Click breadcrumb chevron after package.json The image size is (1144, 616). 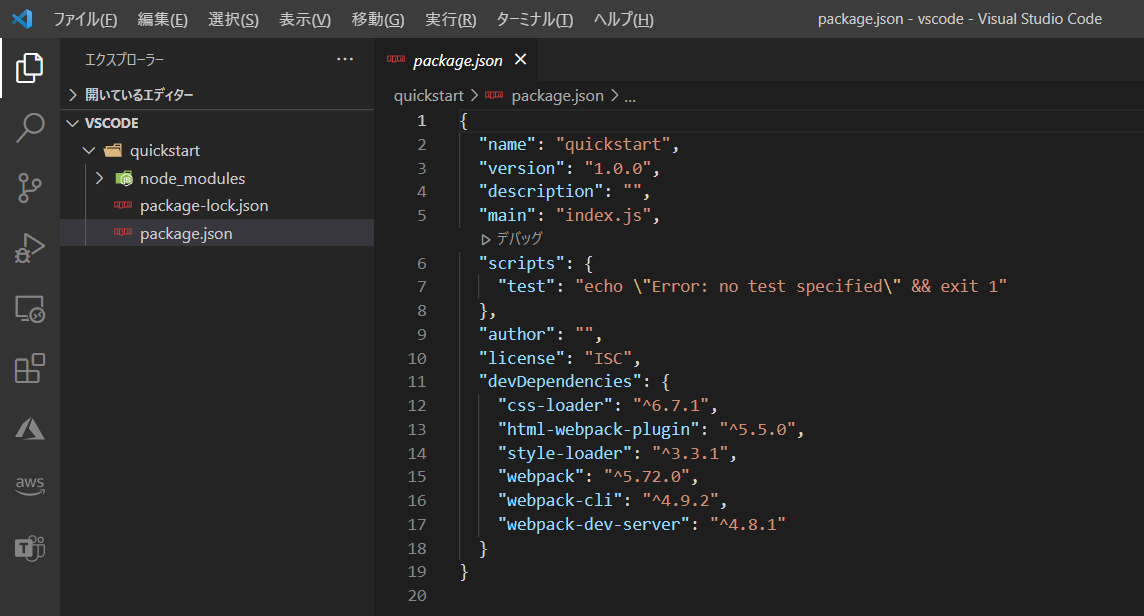tap(614, 96)
